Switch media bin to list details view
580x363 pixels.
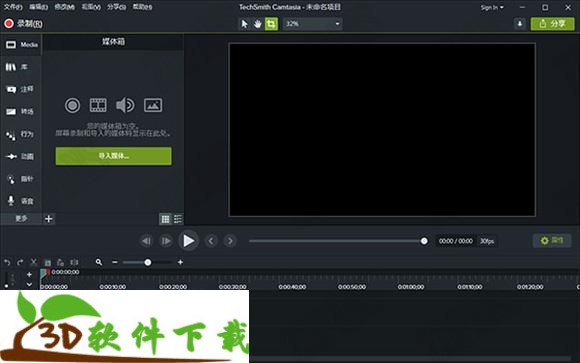point(178,219)
